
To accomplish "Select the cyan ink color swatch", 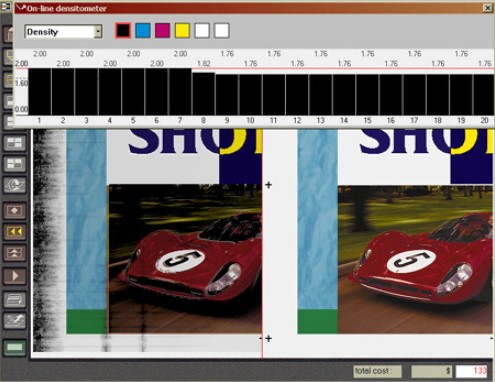I will point(143,31).
